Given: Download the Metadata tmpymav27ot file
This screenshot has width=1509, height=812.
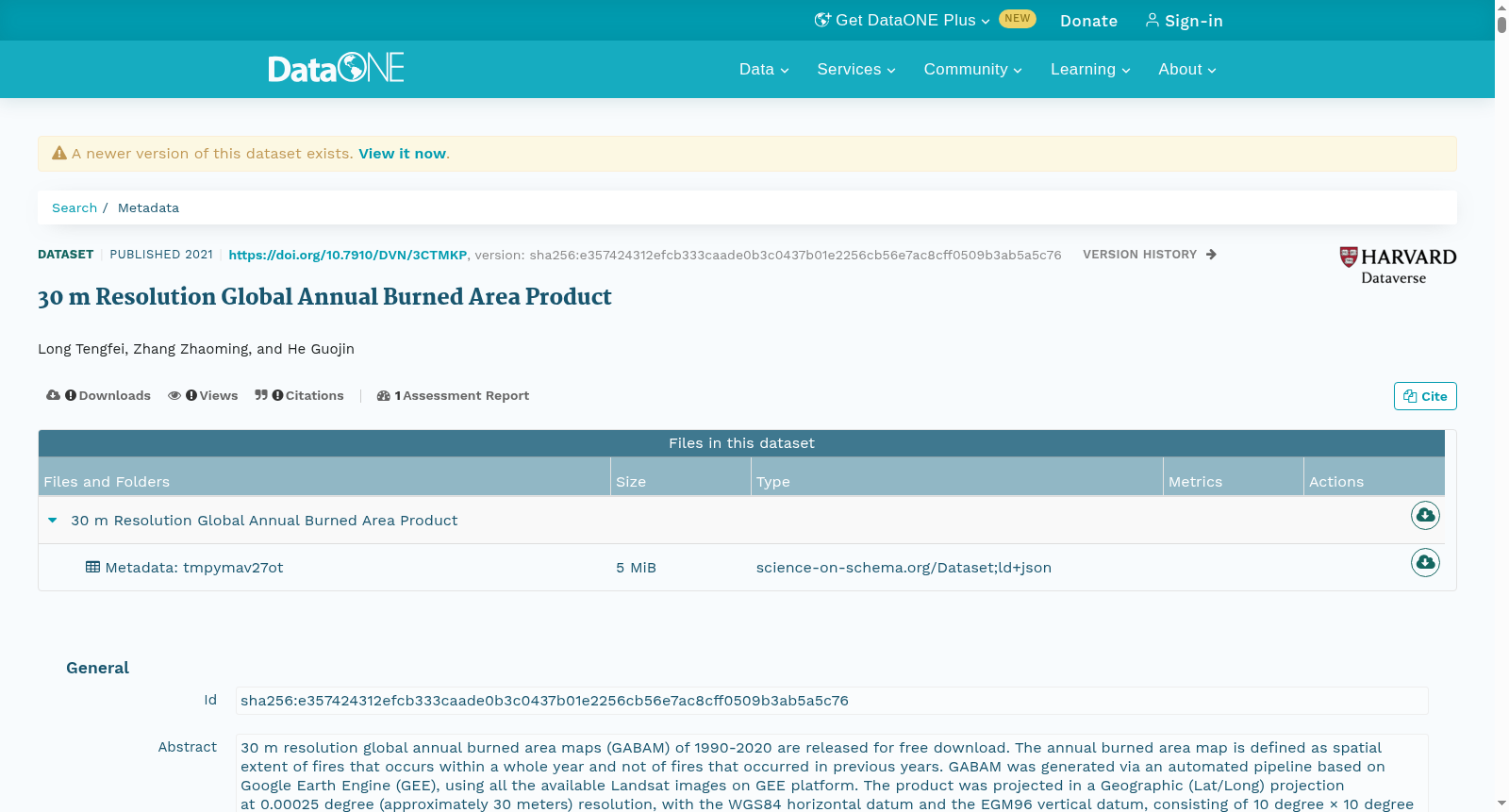Looking at the screenshot, I should point(1425,562).
